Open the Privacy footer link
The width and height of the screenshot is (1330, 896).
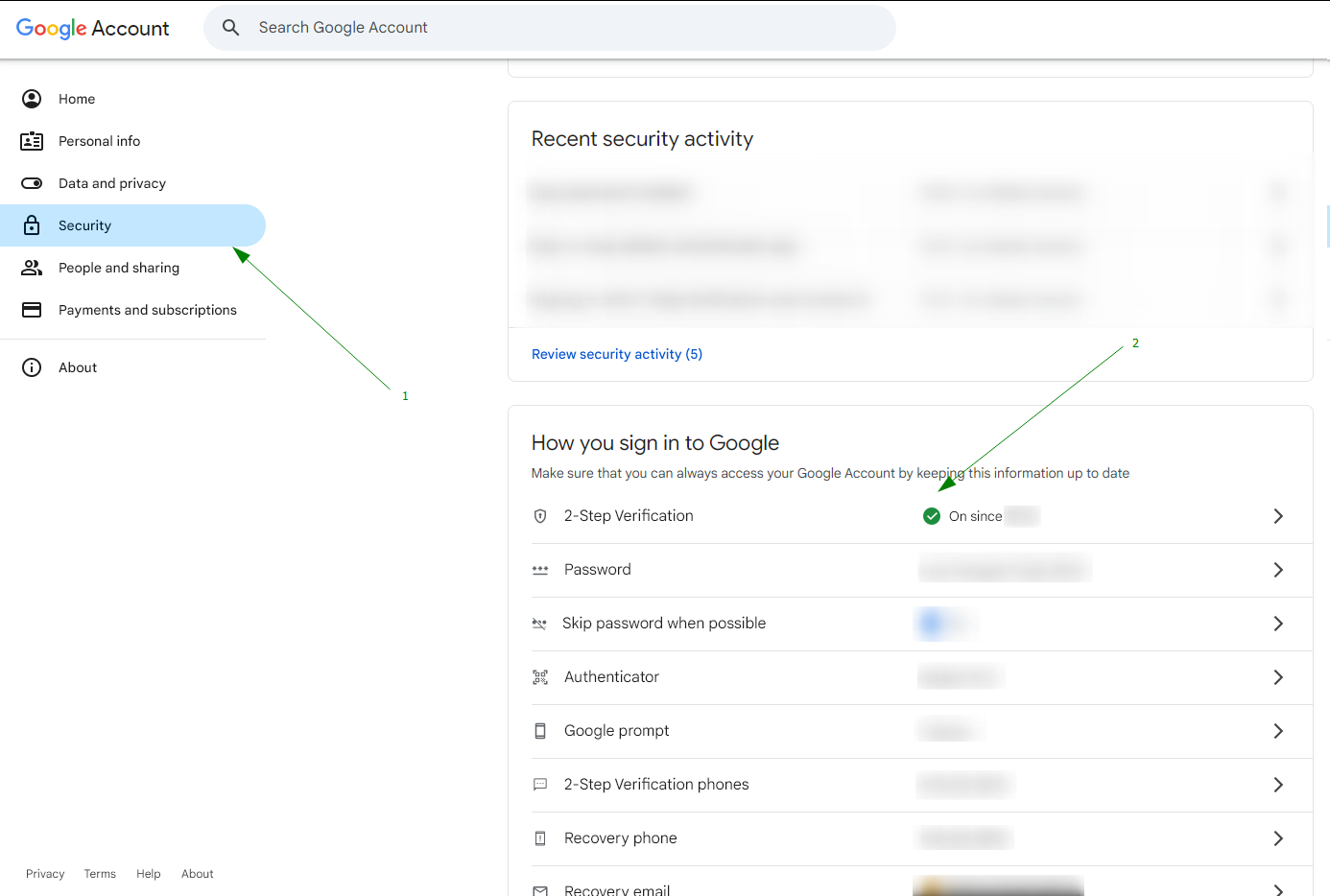(x=45, y=874)
